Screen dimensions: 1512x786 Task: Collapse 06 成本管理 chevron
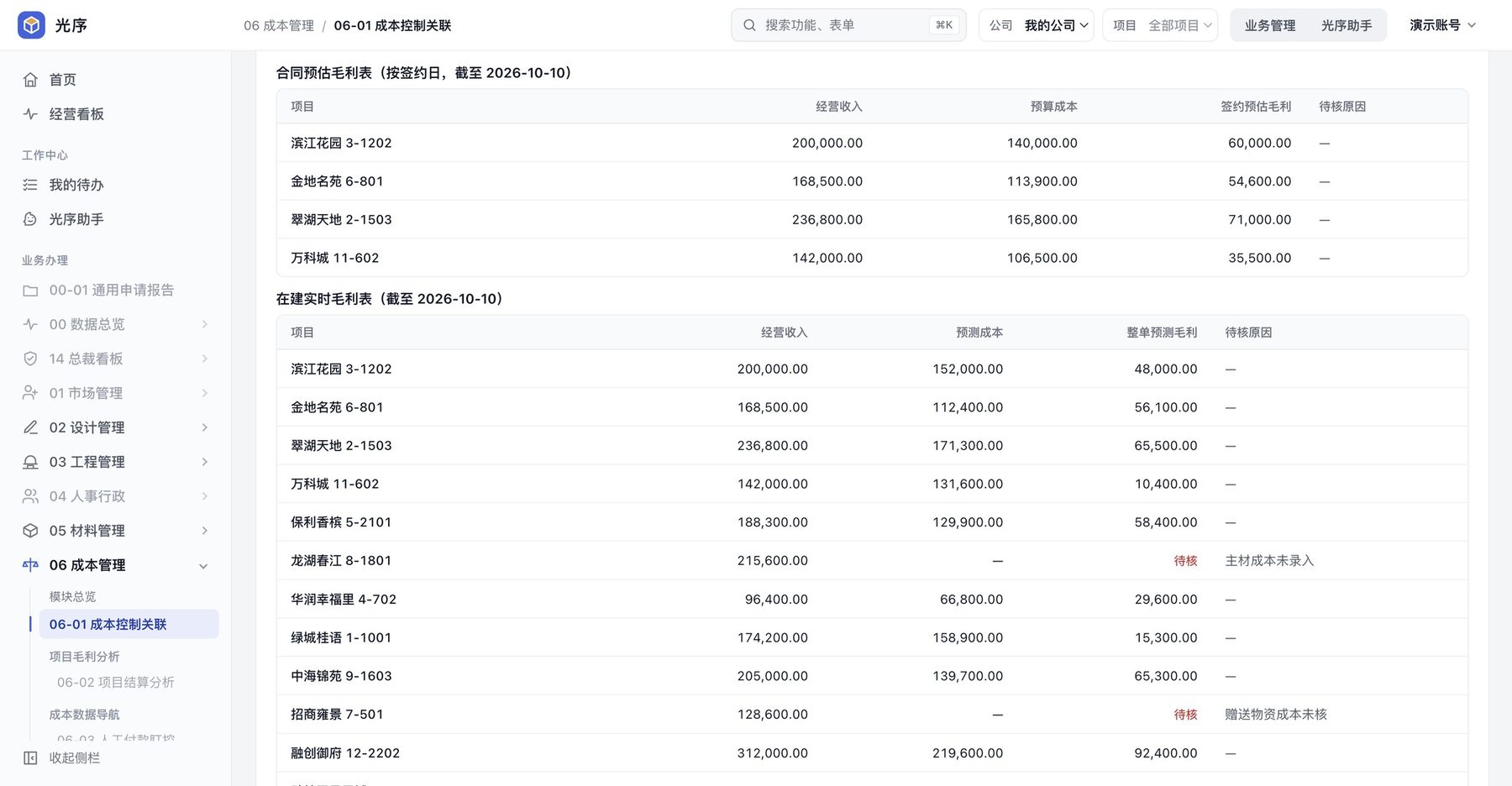coord(203,566)
